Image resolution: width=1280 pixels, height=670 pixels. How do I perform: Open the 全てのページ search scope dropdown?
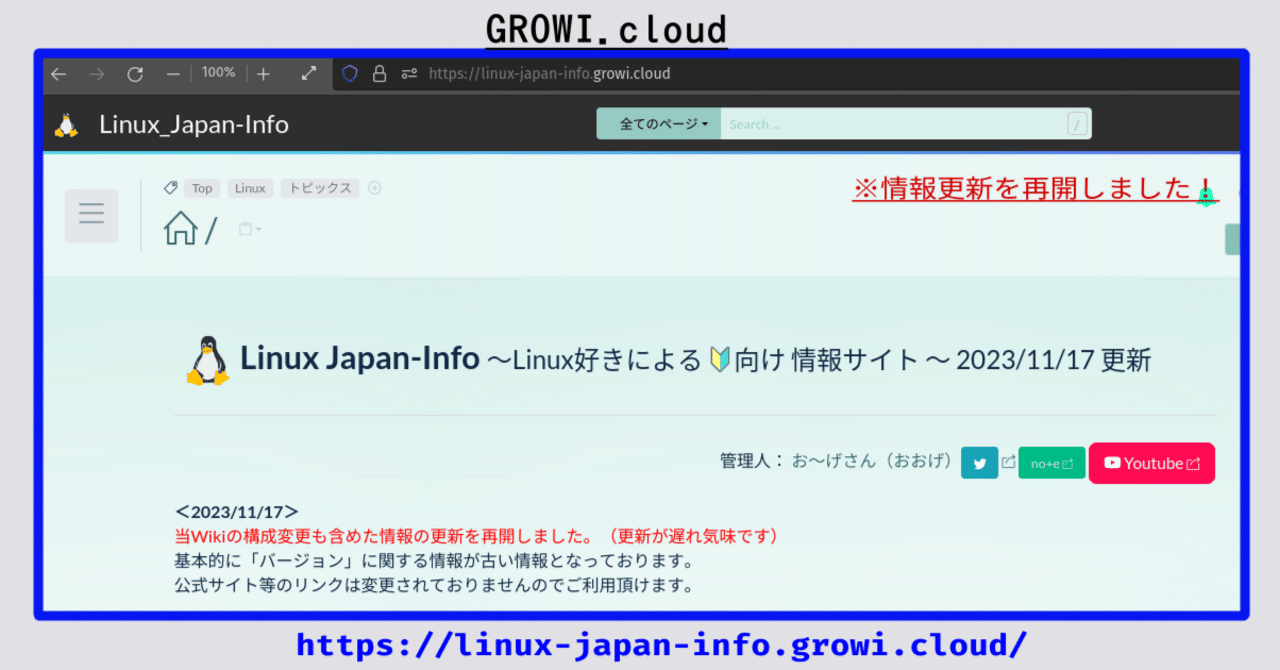point(658,124)
